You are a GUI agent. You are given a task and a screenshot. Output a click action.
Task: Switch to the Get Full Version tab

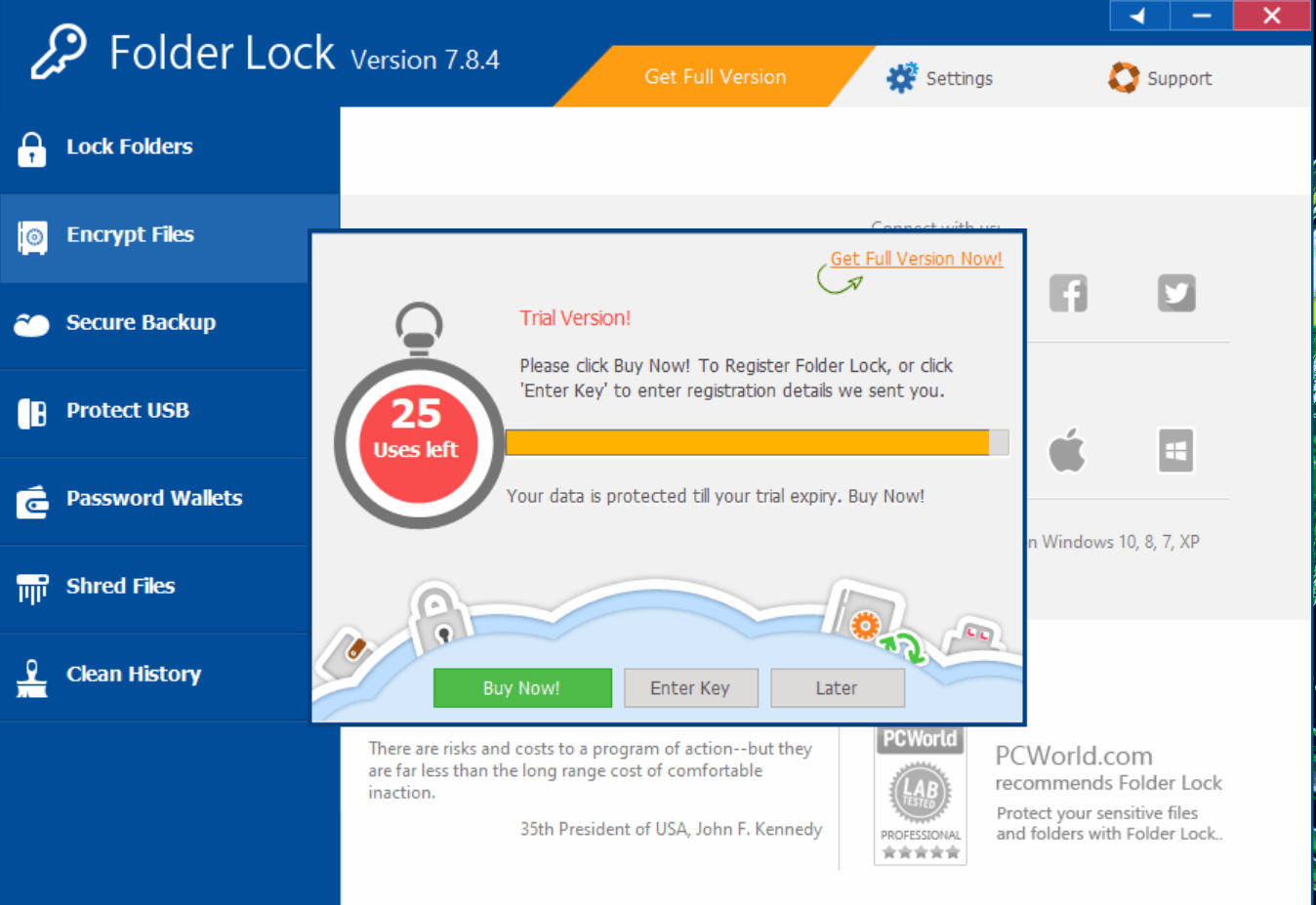(715, 76)
